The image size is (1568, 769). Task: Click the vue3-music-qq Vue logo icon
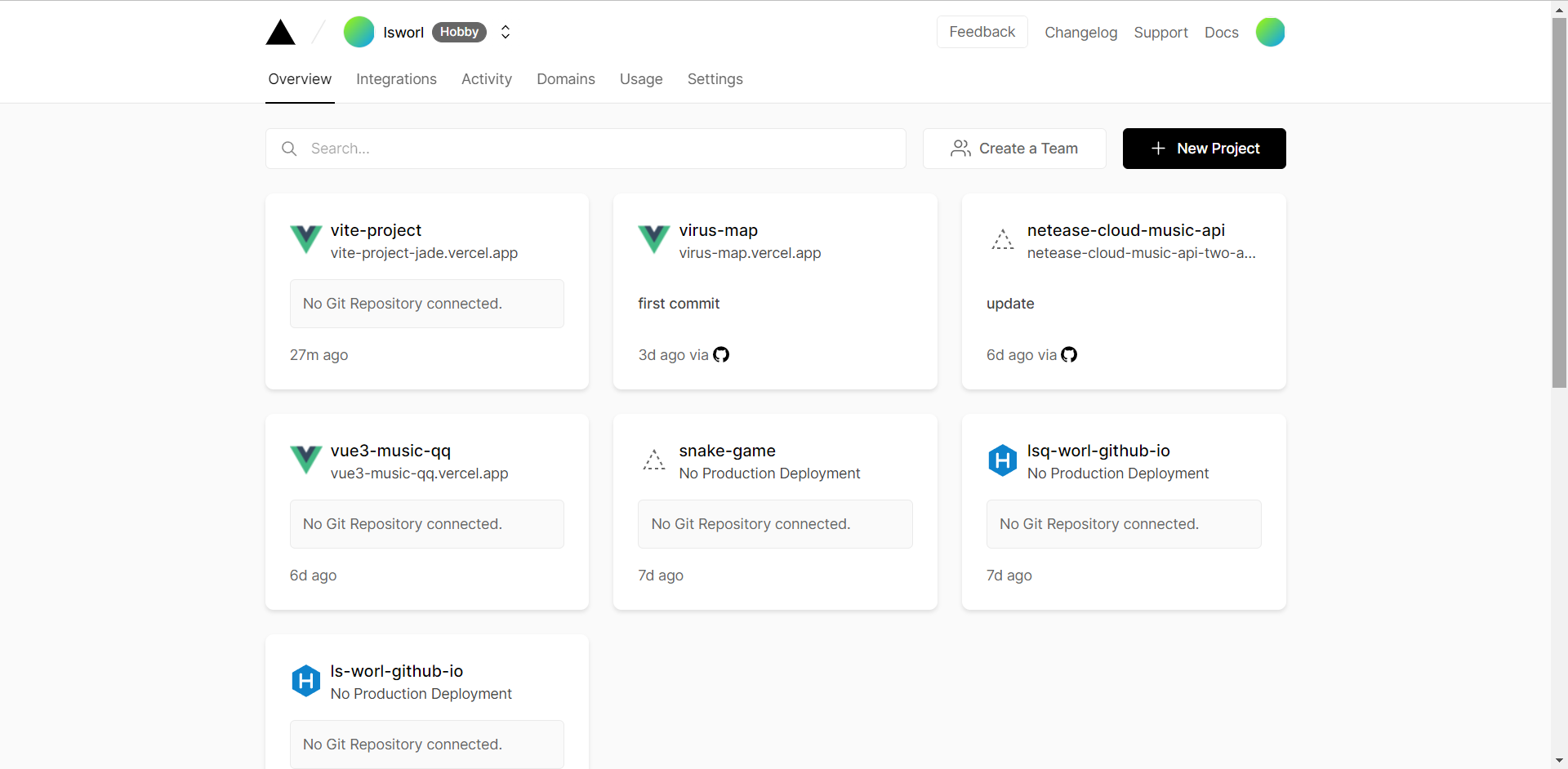(305, 460)
